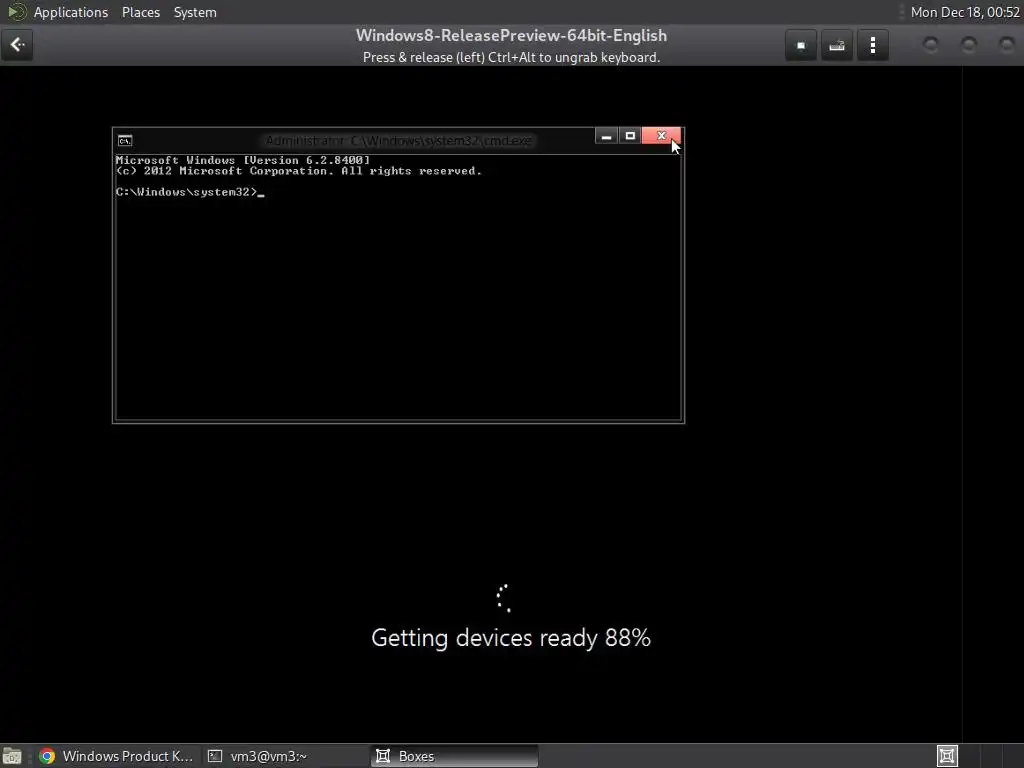Click the Boxes icon in bottom-right tray
The image size is (1024, 768).
click(947, 756)
